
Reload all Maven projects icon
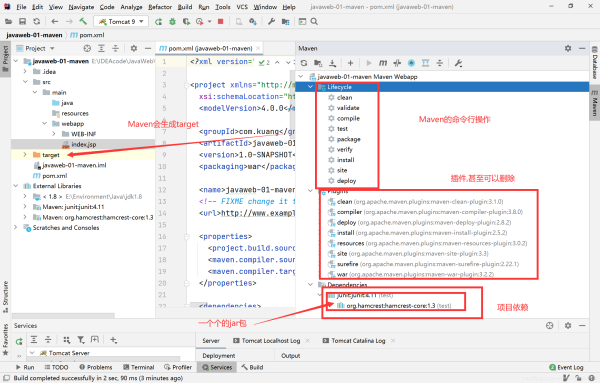click(304, 63)
